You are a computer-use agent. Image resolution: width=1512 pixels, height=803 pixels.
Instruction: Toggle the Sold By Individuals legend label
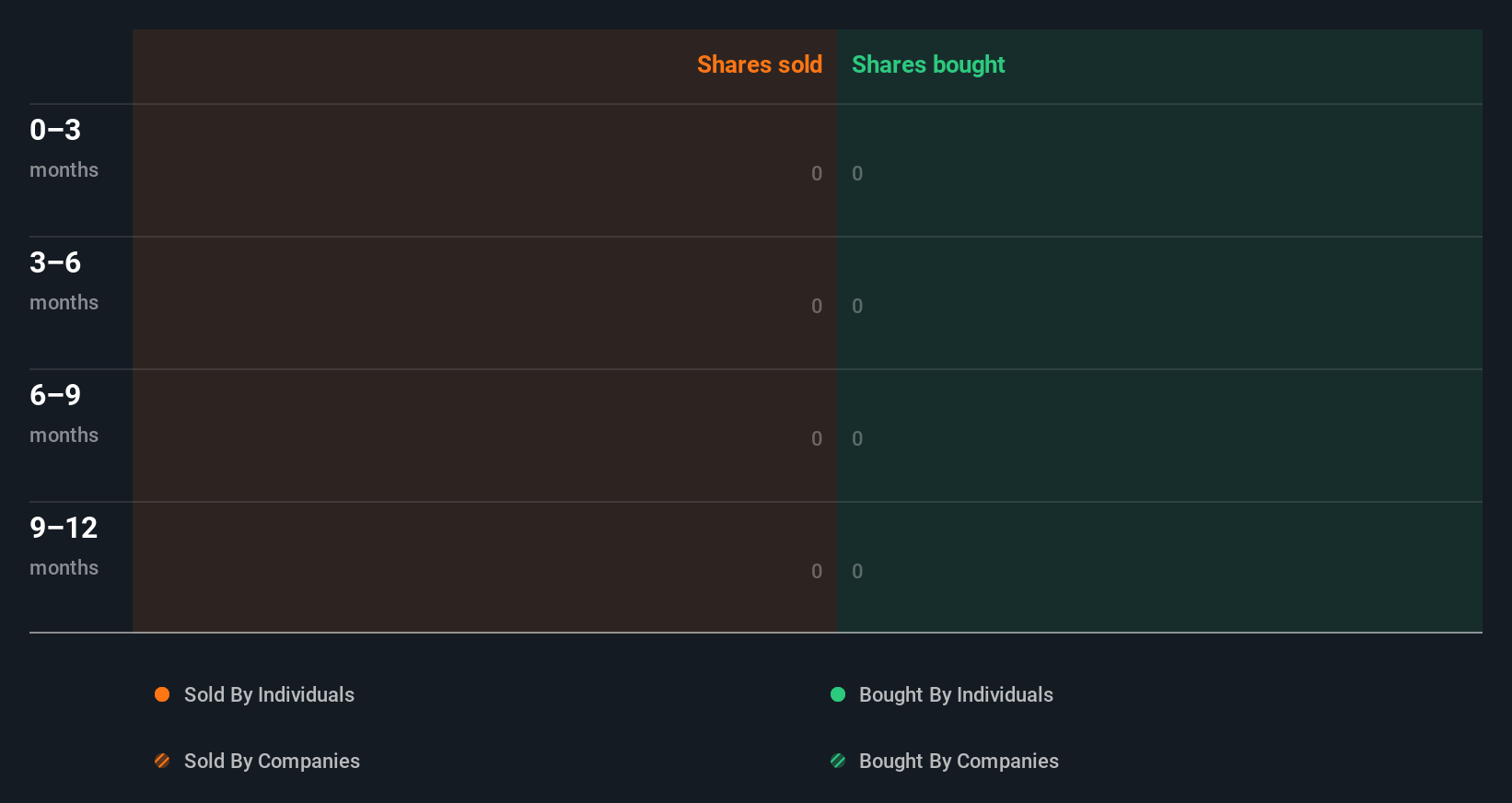point(269,694)
